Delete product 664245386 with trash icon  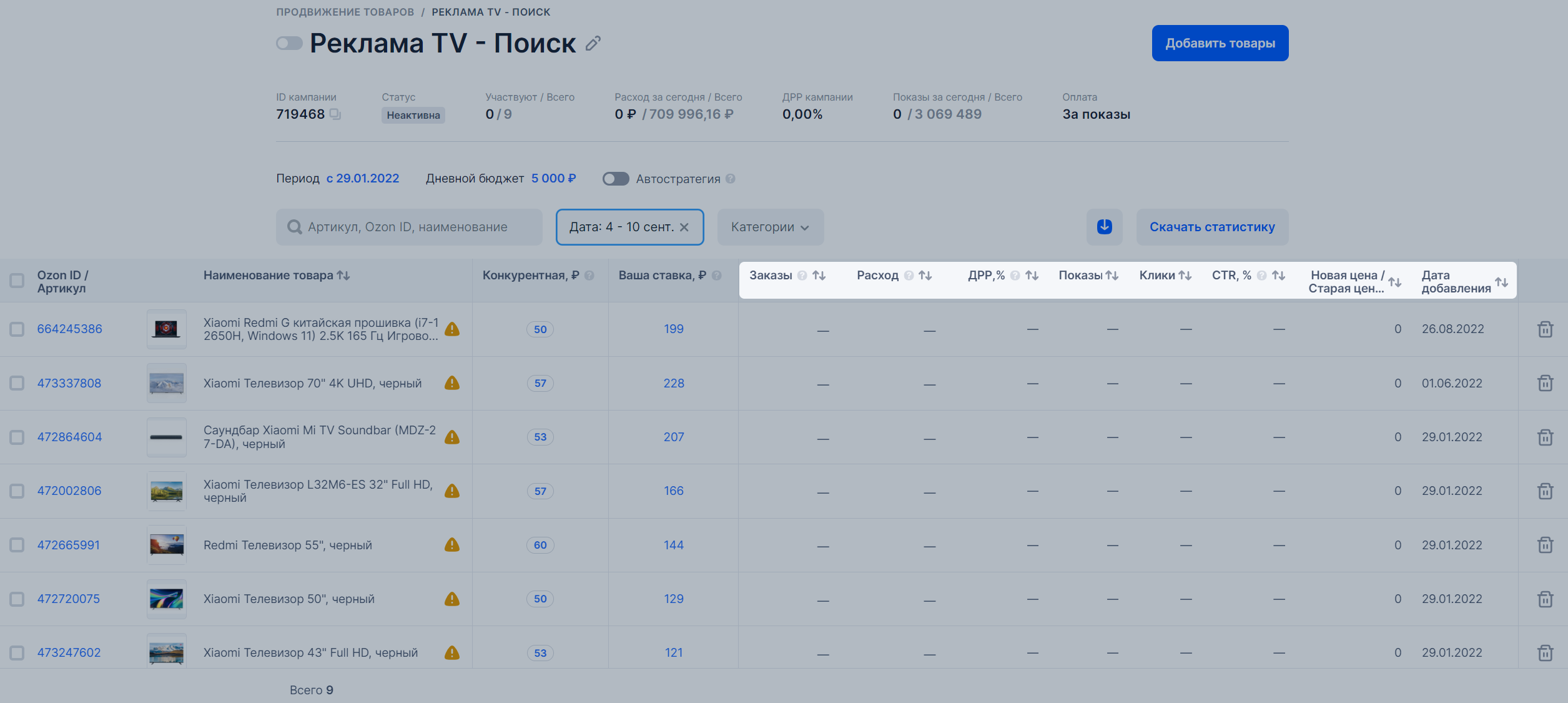coord(1546,329)
